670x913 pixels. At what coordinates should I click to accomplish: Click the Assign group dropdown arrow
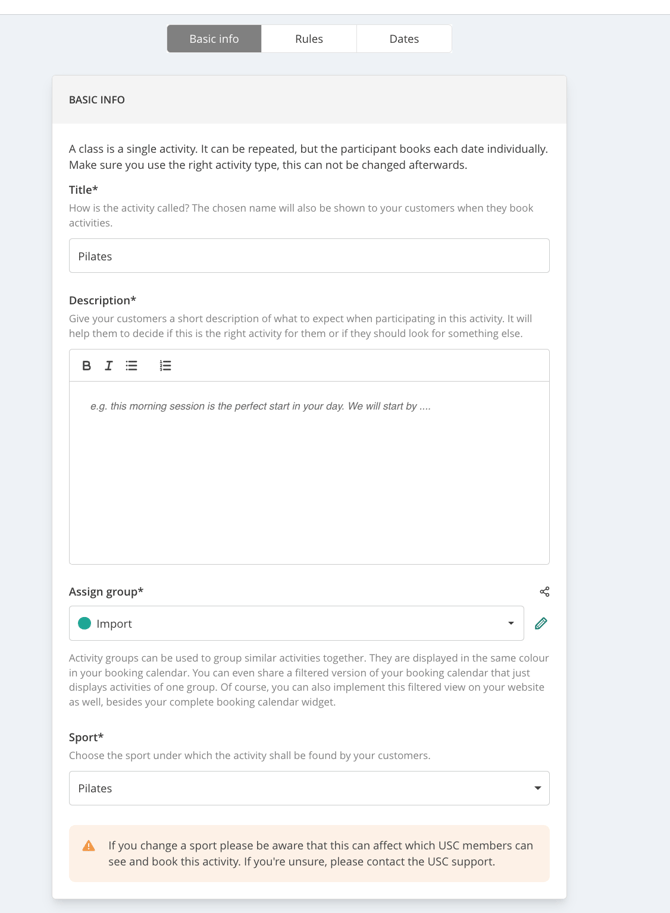click(511, 624)
